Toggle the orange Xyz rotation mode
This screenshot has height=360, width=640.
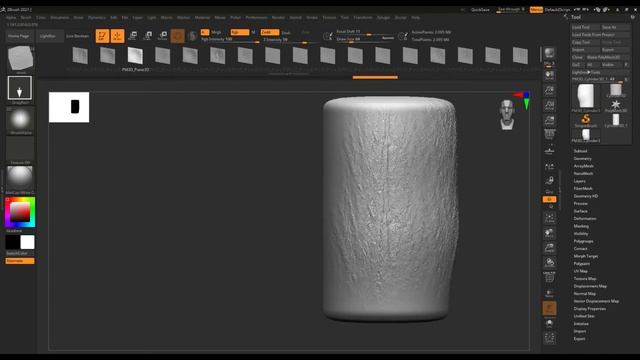549,199
